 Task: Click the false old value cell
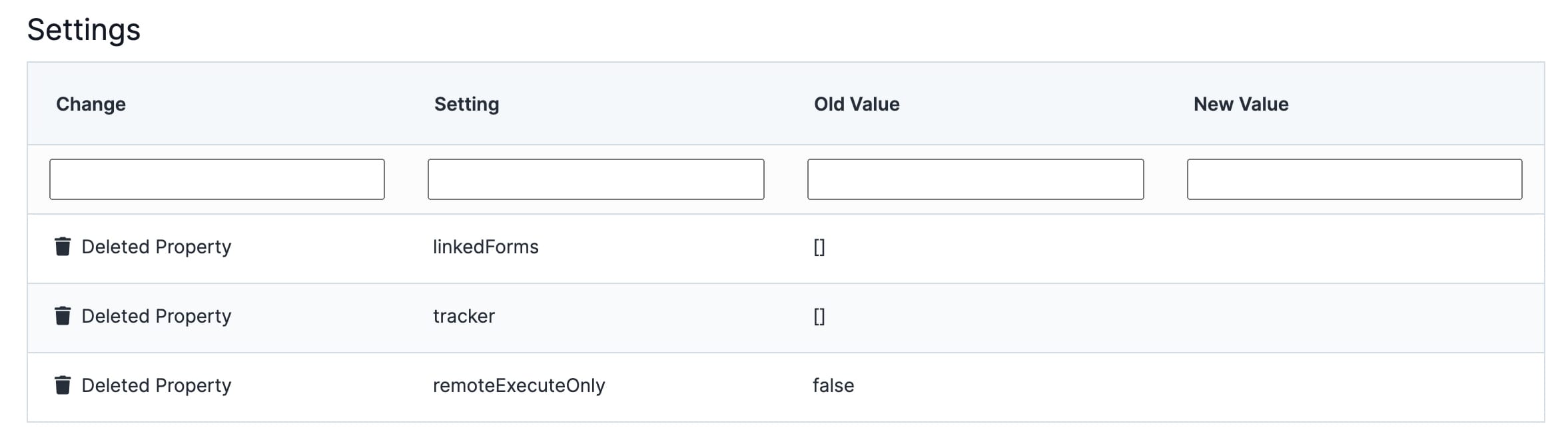point(833,385)
